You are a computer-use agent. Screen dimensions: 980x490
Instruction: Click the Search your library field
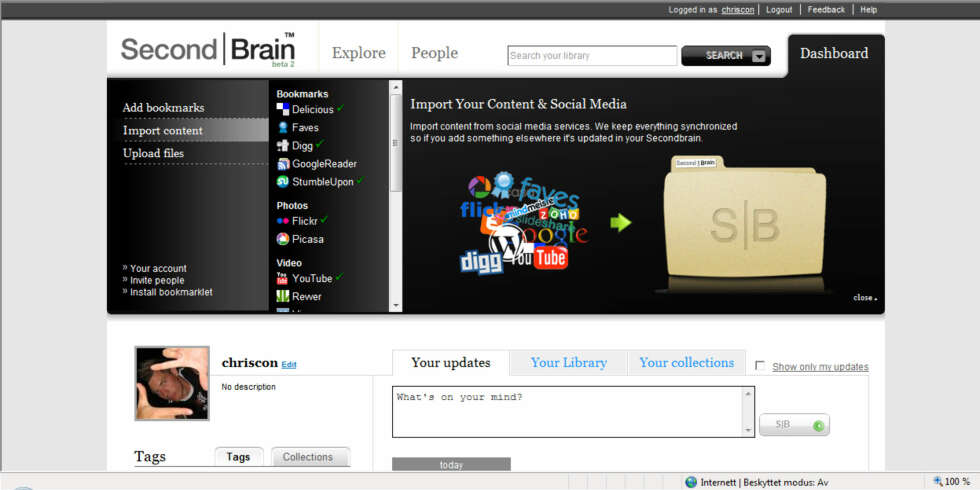click(592, 56)
